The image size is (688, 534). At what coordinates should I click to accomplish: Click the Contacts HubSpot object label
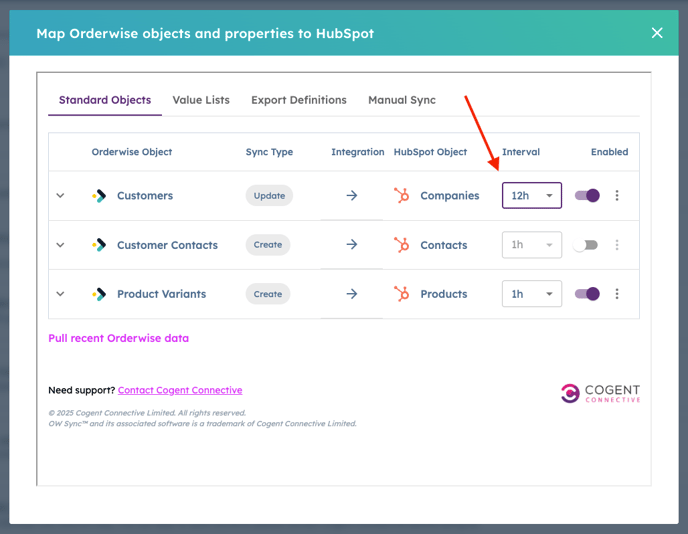pyautogui.click(x=444, y=245)
